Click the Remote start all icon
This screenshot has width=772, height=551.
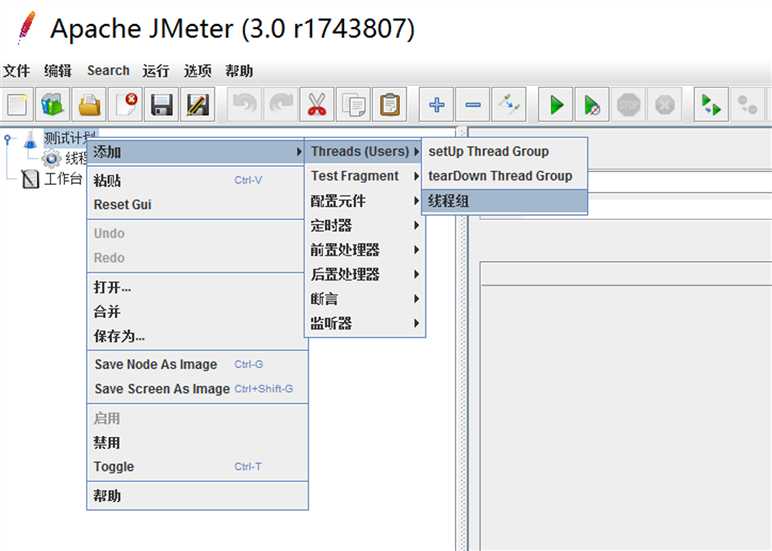(711, 104)
